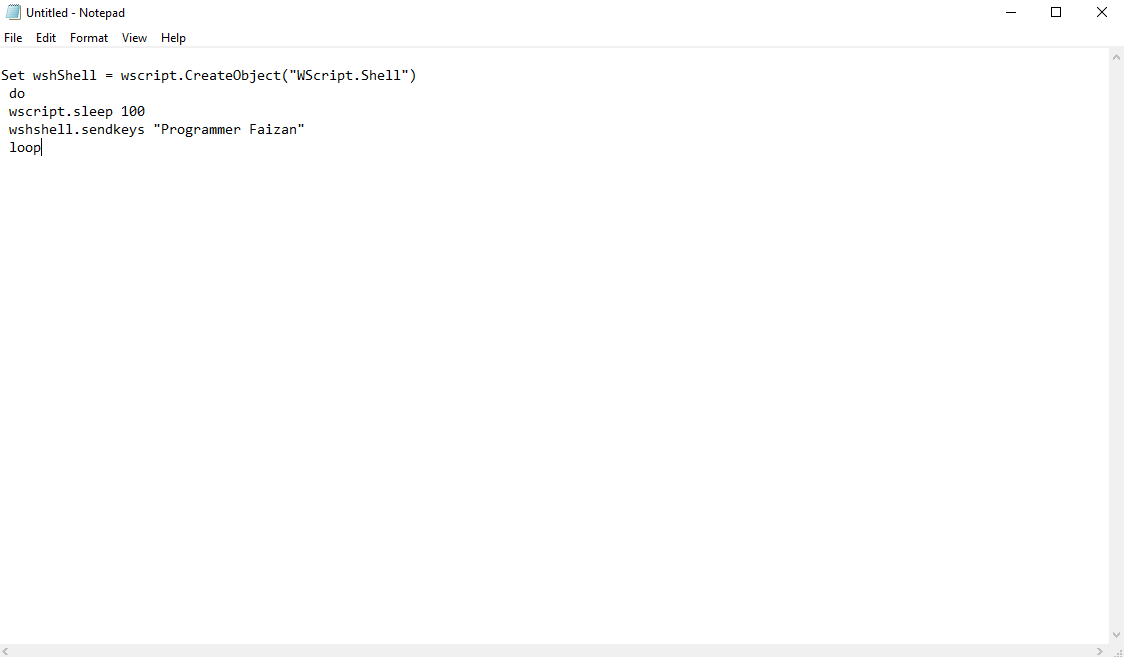Click the vertical scrollbar up arrow
Viewport: 1124px width, 657px height.
(1116, 57)
